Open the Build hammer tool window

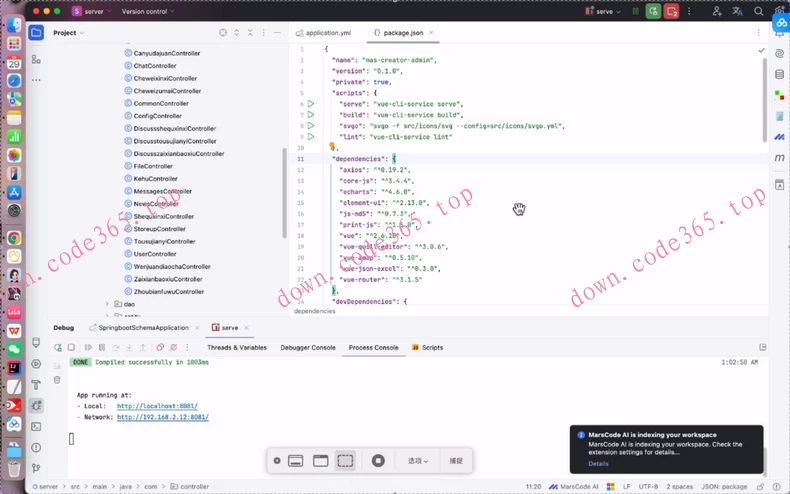pos(36,385)
